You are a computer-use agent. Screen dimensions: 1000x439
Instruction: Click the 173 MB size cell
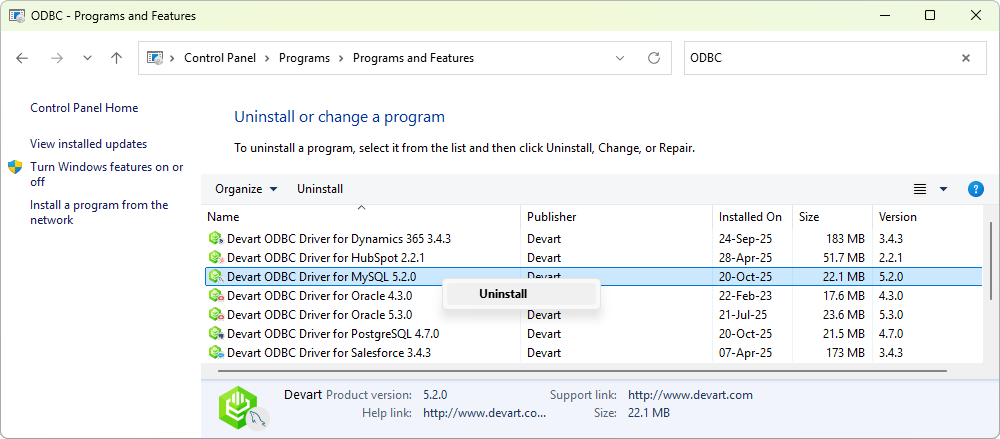coord(845,352)
